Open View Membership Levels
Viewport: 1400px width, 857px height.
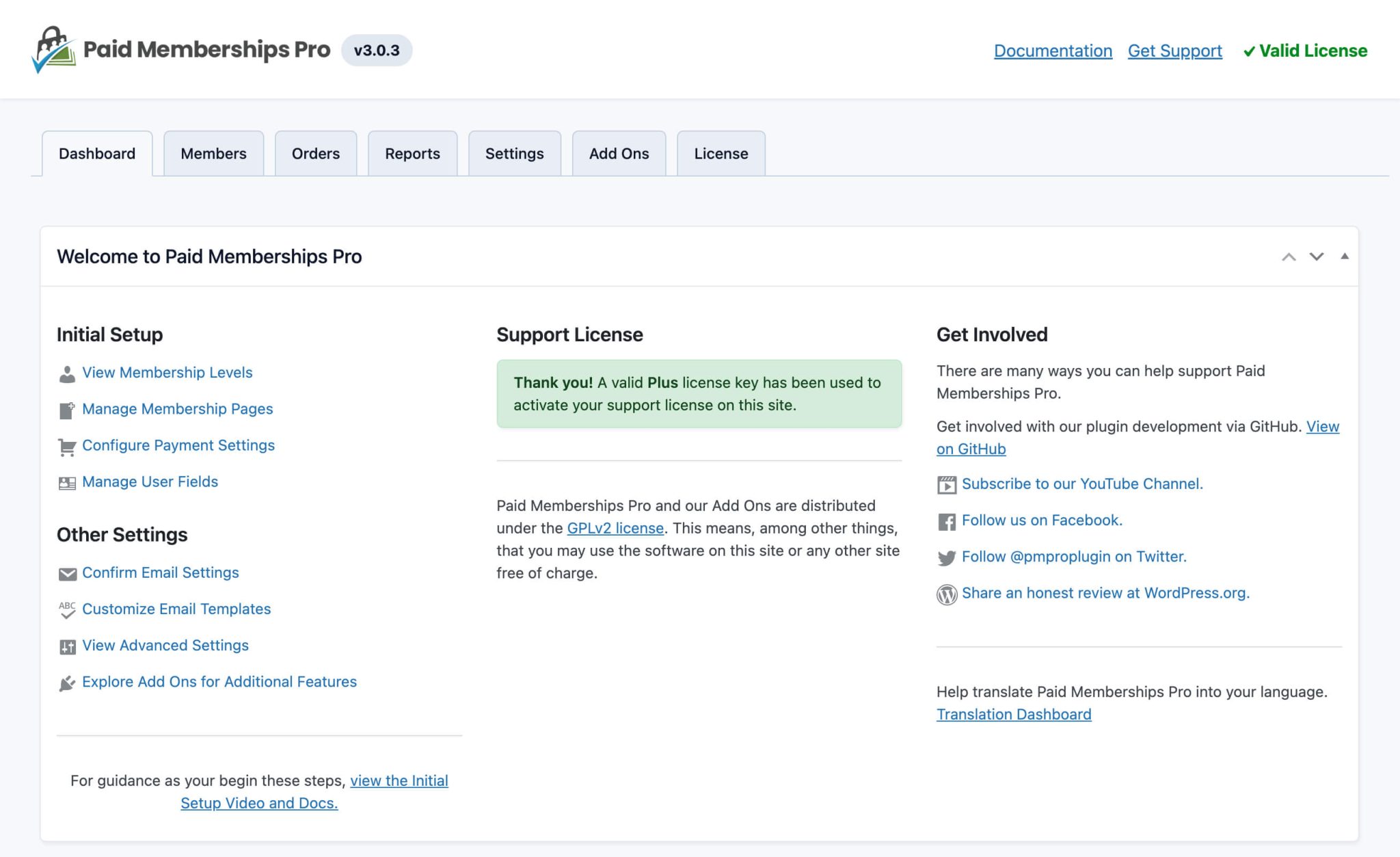[x=167, y=372]
